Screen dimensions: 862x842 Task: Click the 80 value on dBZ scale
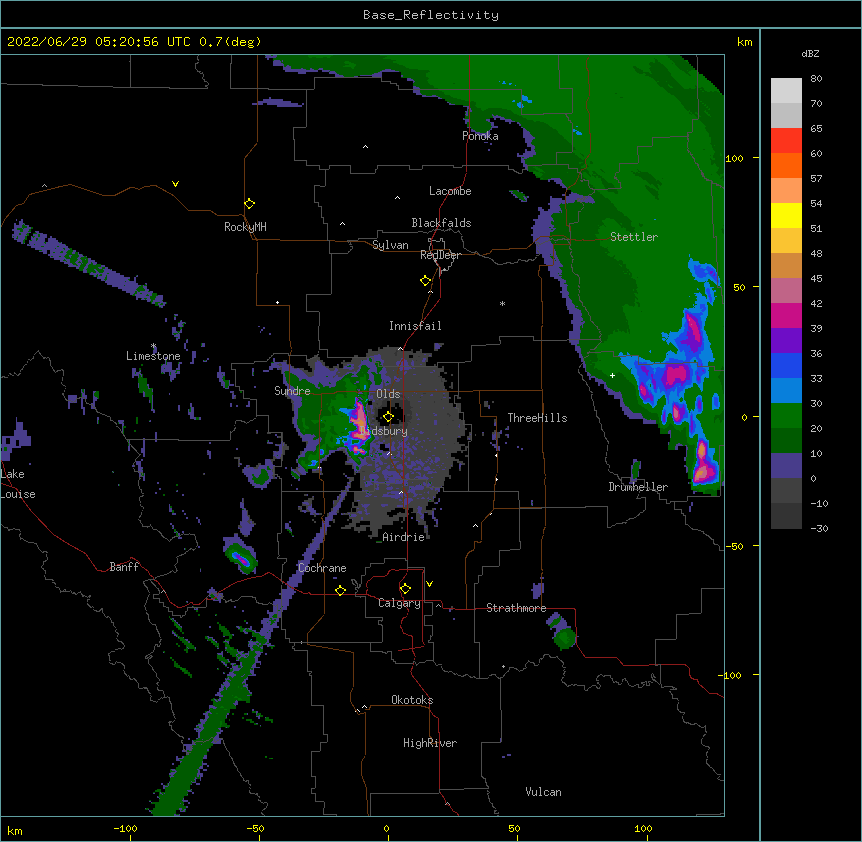[x=816, y=79]
